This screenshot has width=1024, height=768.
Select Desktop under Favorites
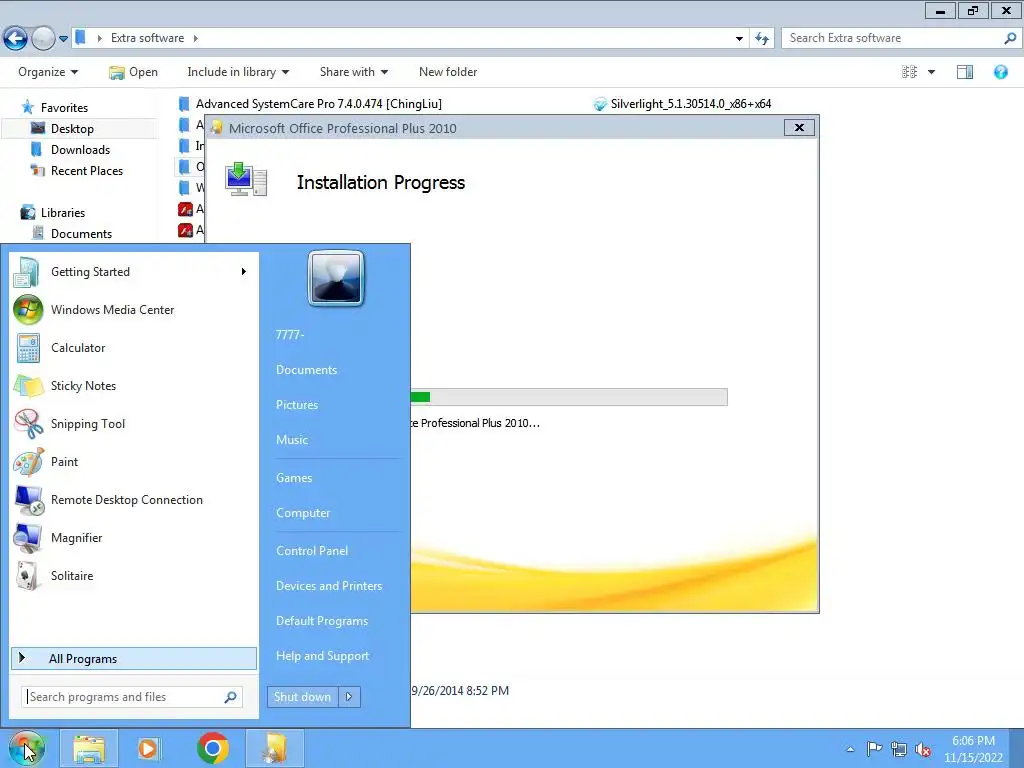tap(72, 129)
